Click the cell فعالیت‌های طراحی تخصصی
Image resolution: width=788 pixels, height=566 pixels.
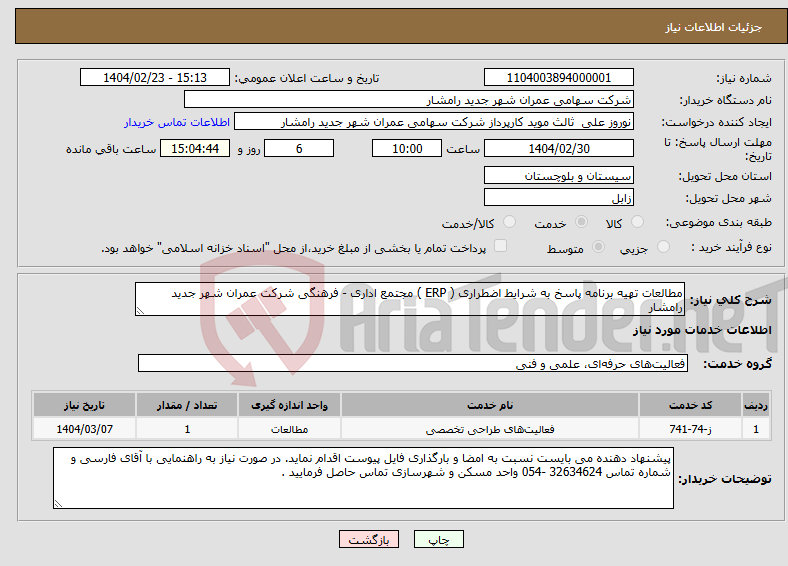point(490,429)
